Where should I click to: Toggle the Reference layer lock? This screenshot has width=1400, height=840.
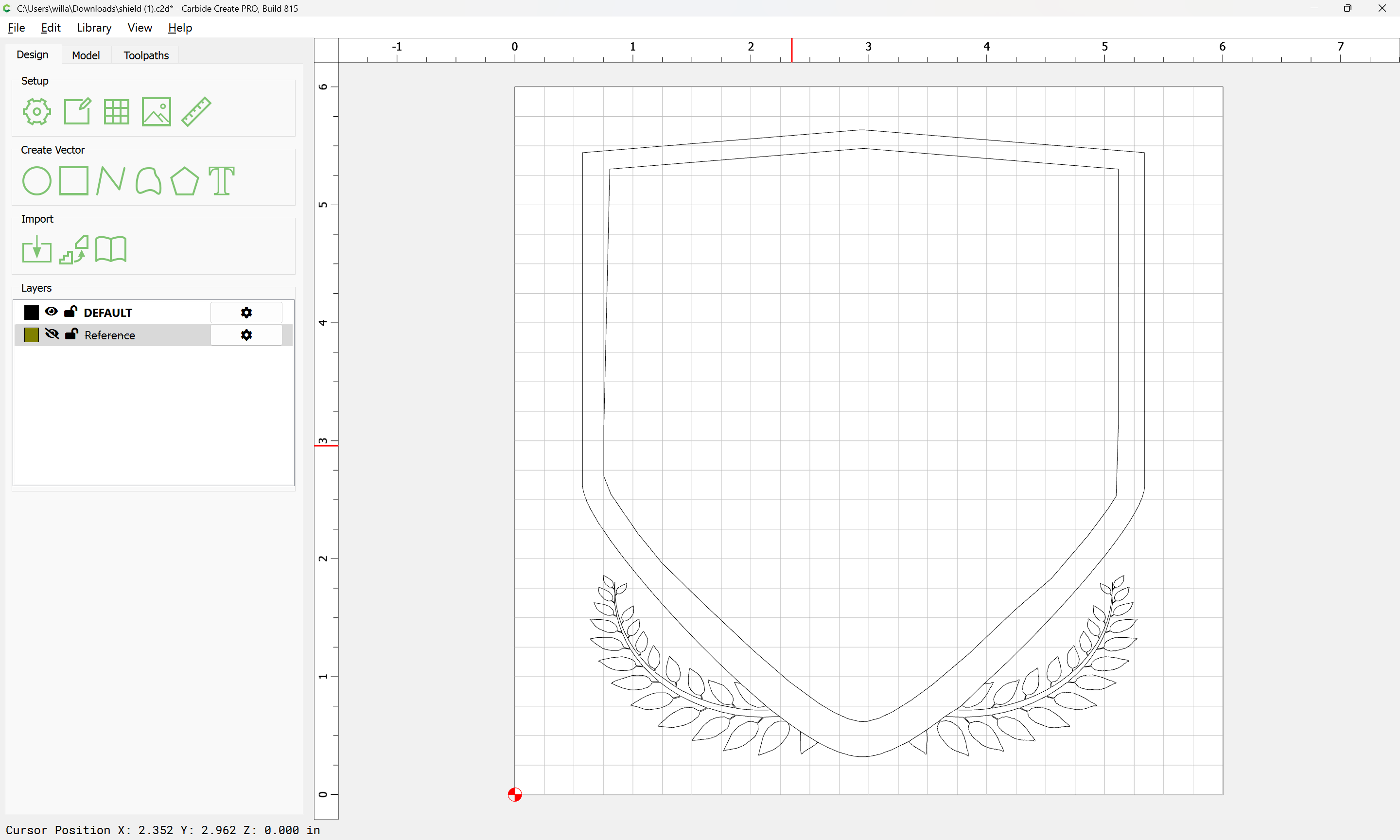tap(71, 334)
